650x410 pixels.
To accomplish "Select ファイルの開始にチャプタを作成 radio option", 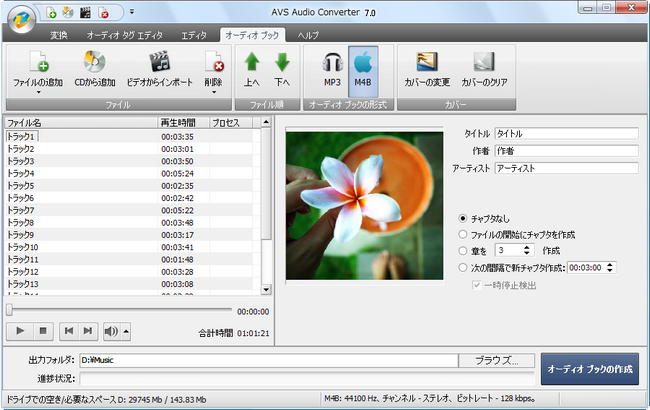I will 463,234.
